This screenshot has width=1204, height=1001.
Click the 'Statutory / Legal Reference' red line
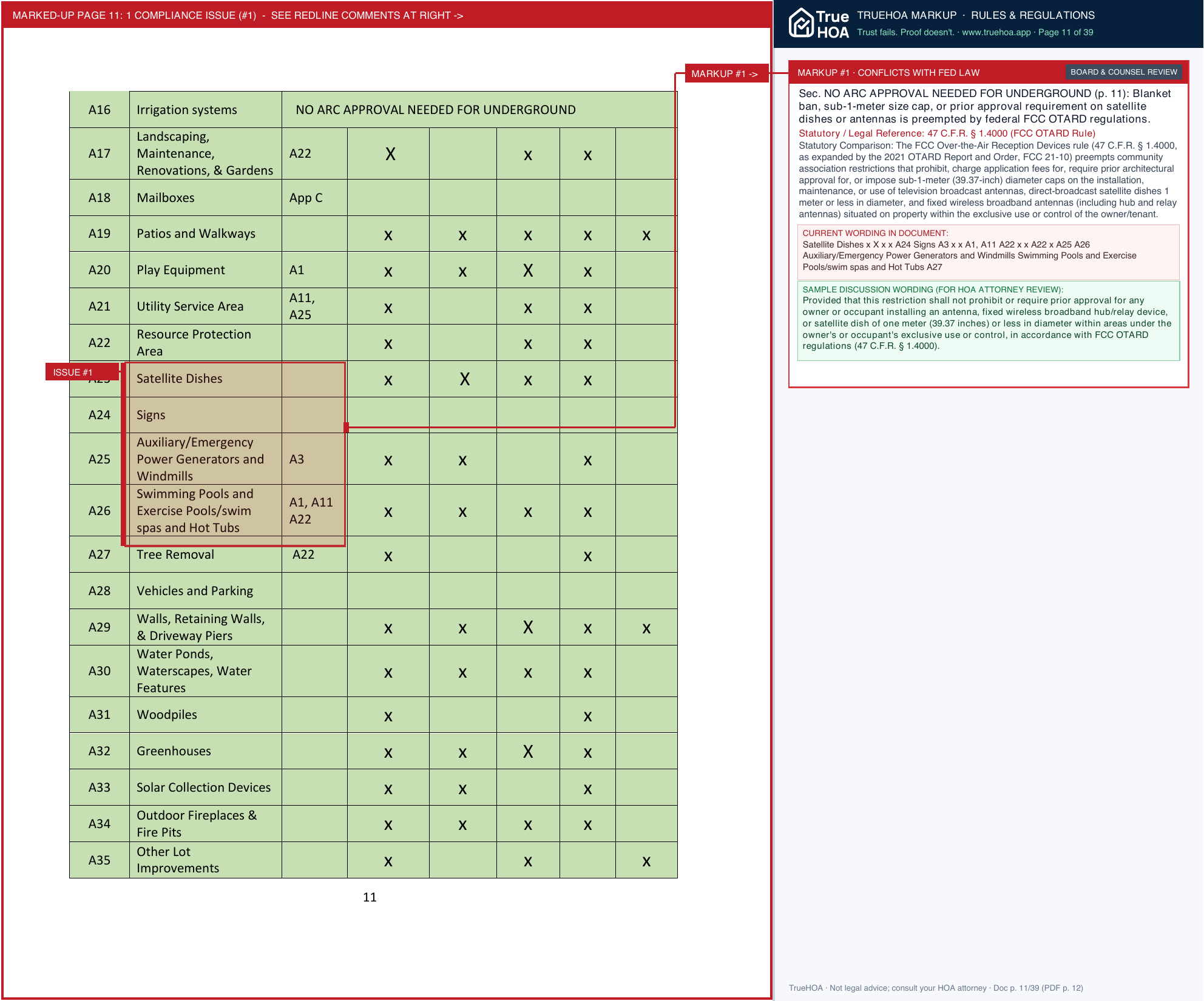947,133
